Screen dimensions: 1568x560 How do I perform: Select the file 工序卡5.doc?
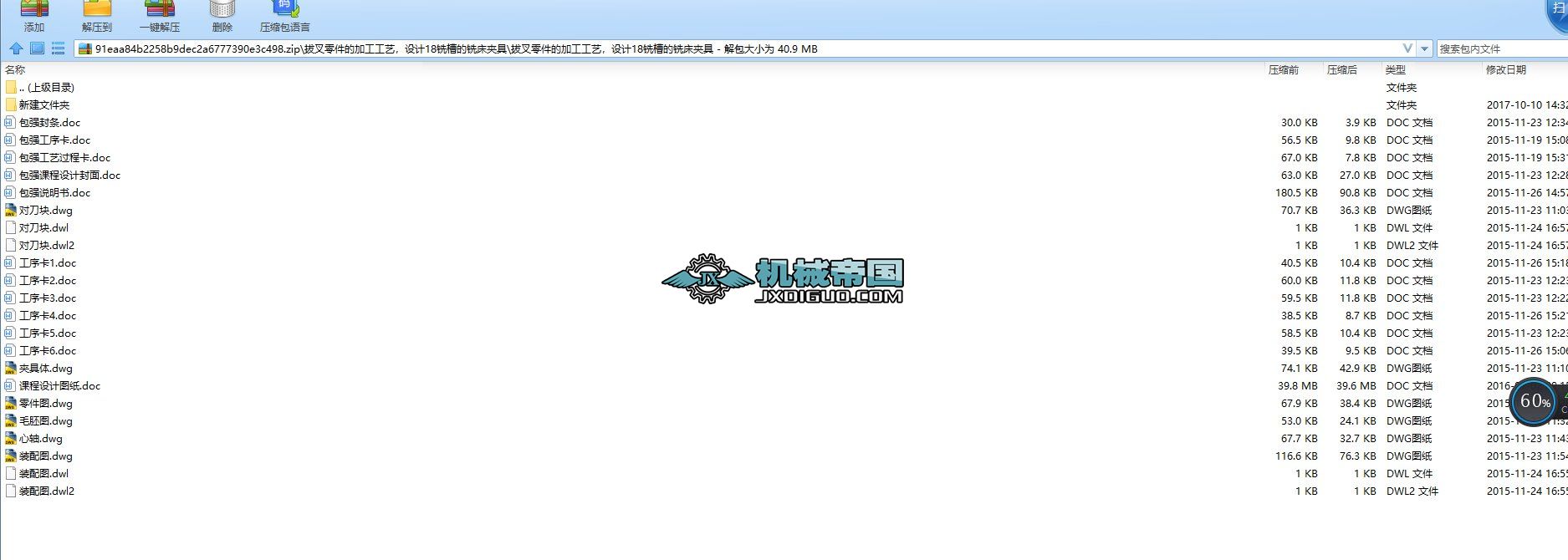[48, 333]
